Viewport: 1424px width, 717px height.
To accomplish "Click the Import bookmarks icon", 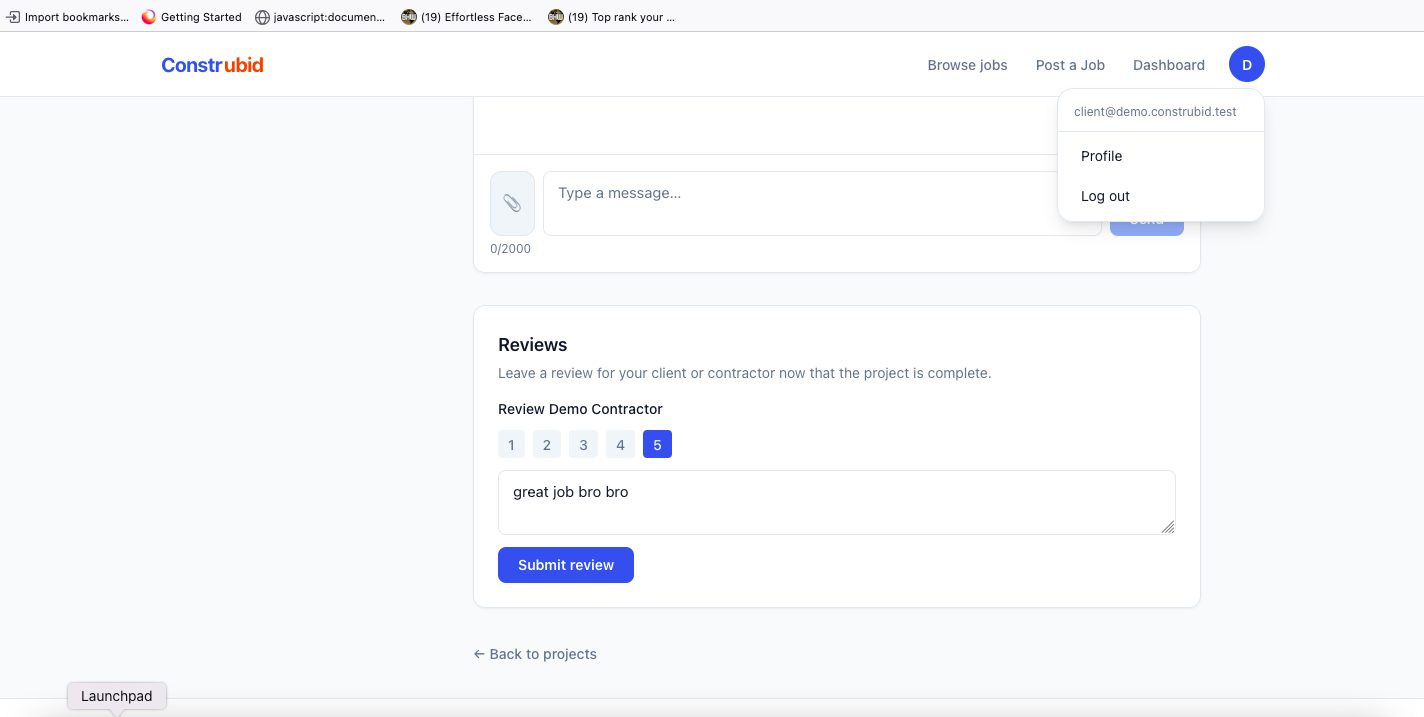I will [14, 17].
